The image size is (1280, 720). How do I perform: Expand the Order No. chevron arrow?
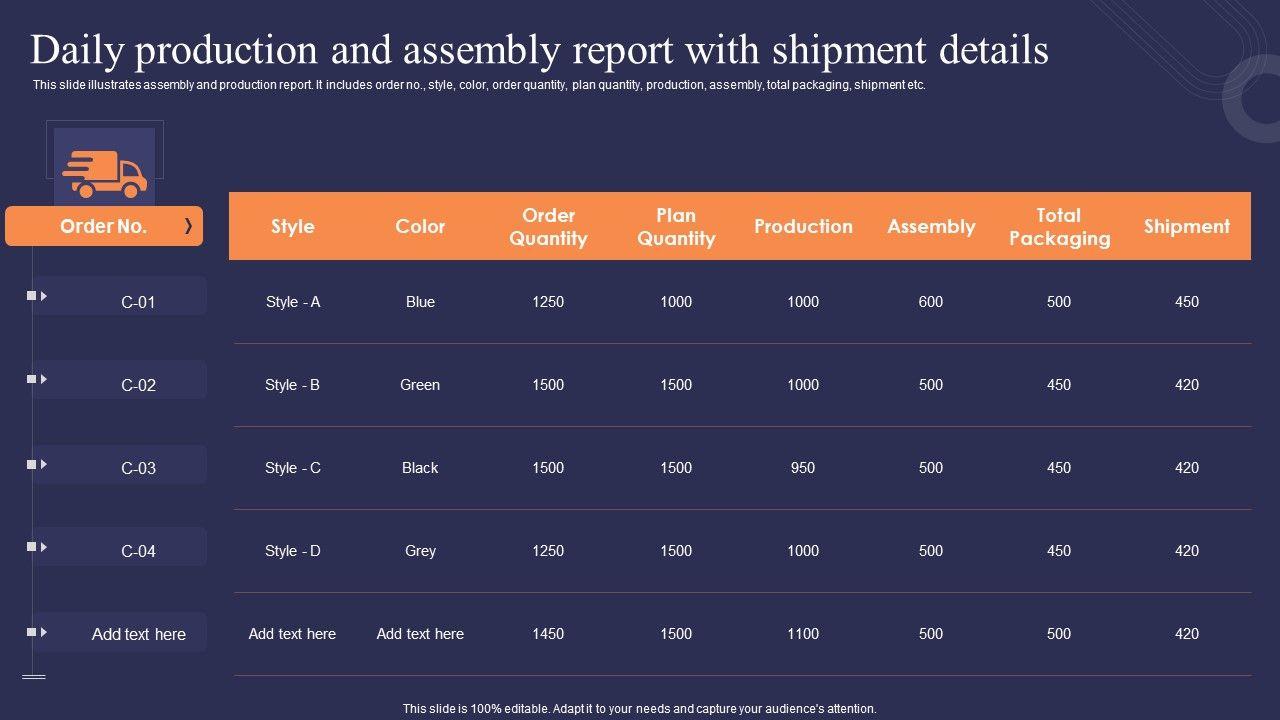(188, 226)
